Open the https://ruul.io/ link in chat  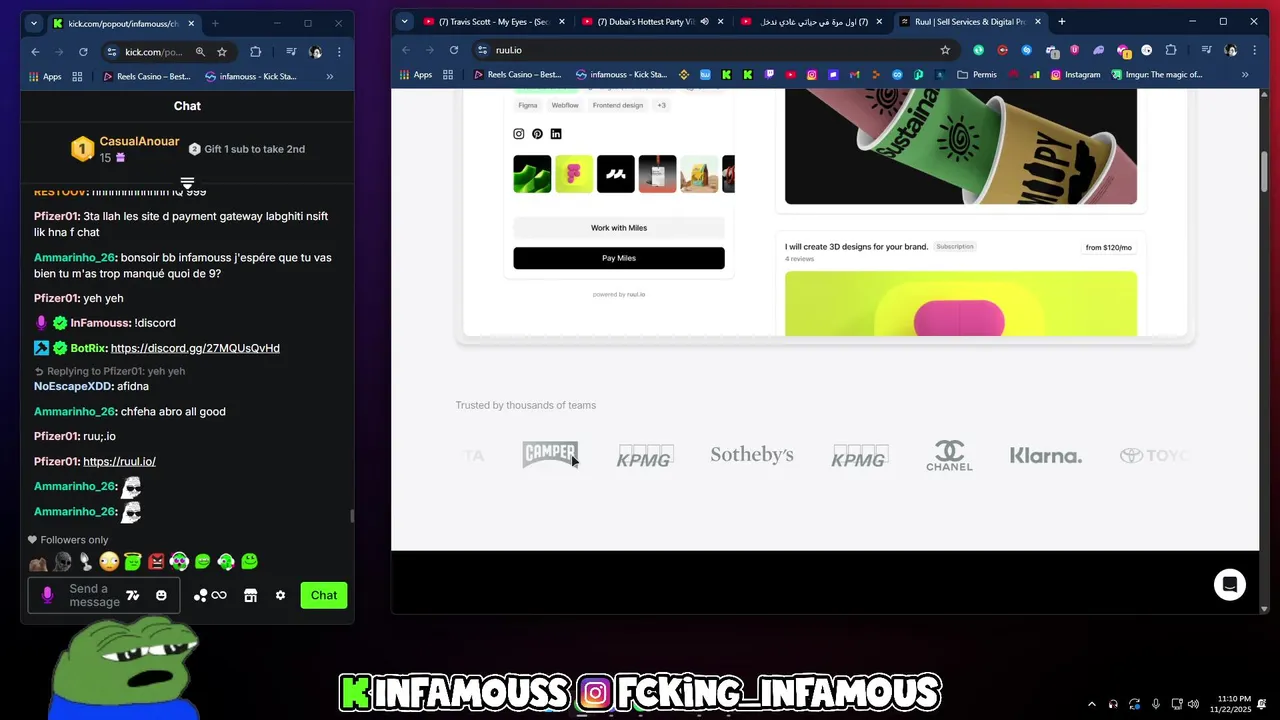click(119, 461)
